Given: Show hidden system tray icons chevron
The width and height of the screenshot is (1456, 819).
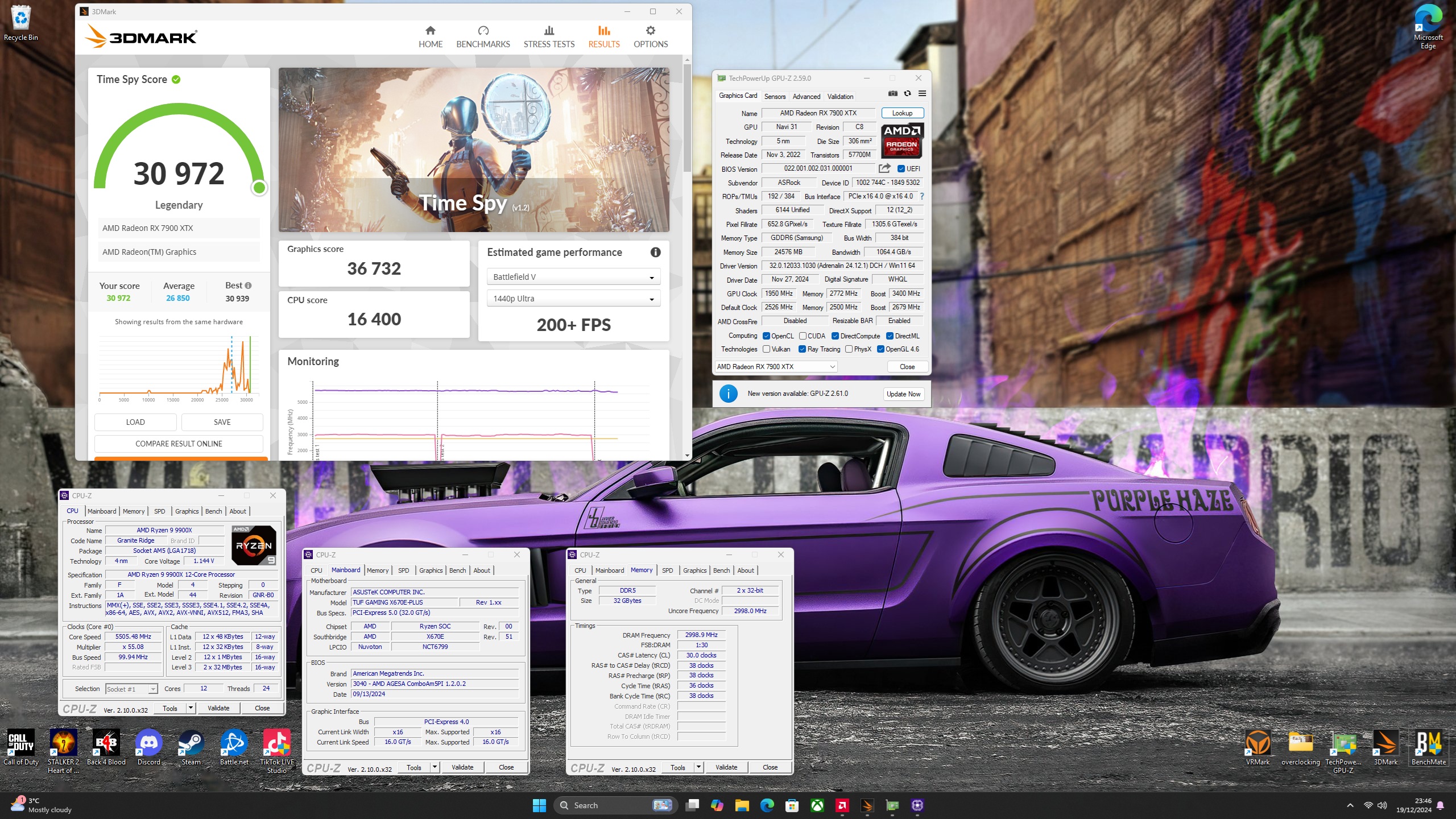Looking at the screenshot, I should click(x=1350, y=805).
